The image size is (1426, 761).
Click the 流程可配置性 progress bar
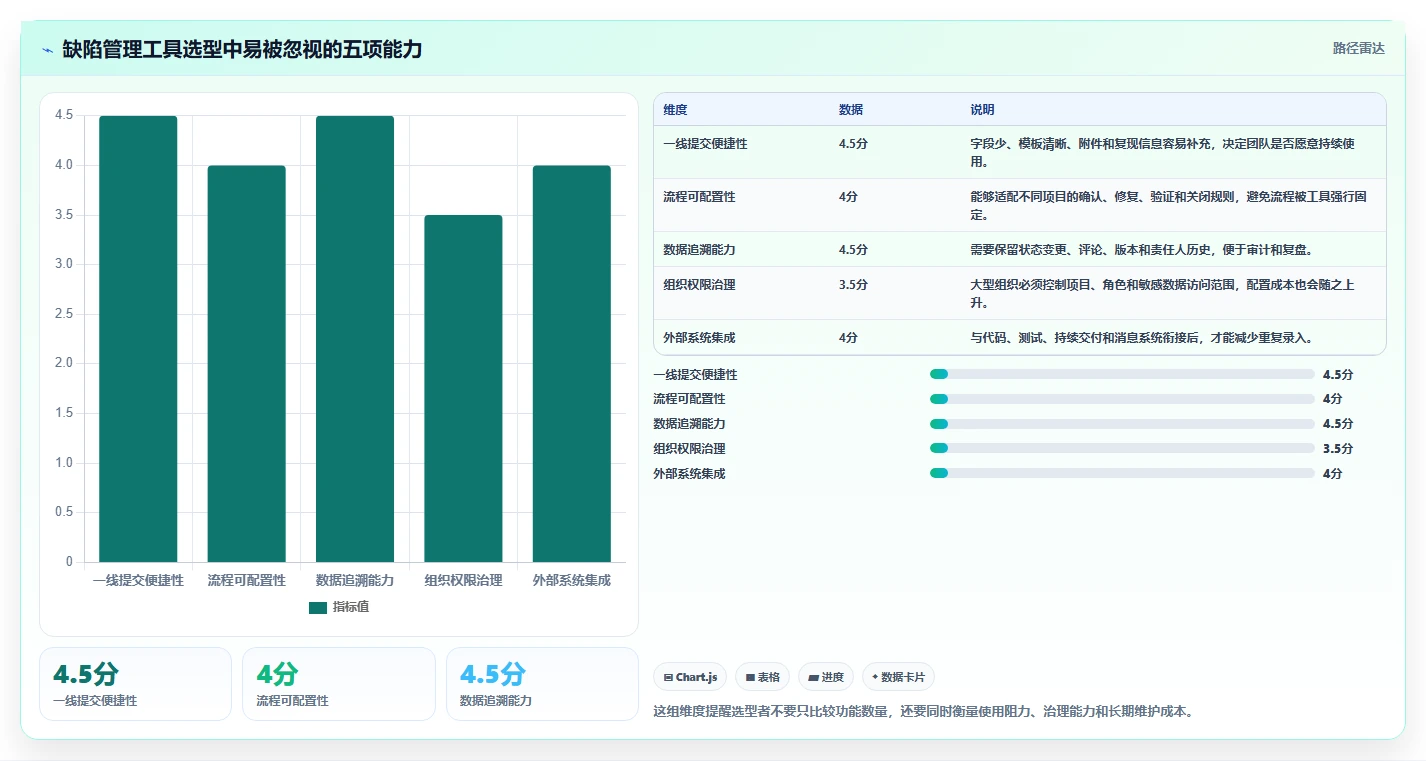[x=1122, y=399]
